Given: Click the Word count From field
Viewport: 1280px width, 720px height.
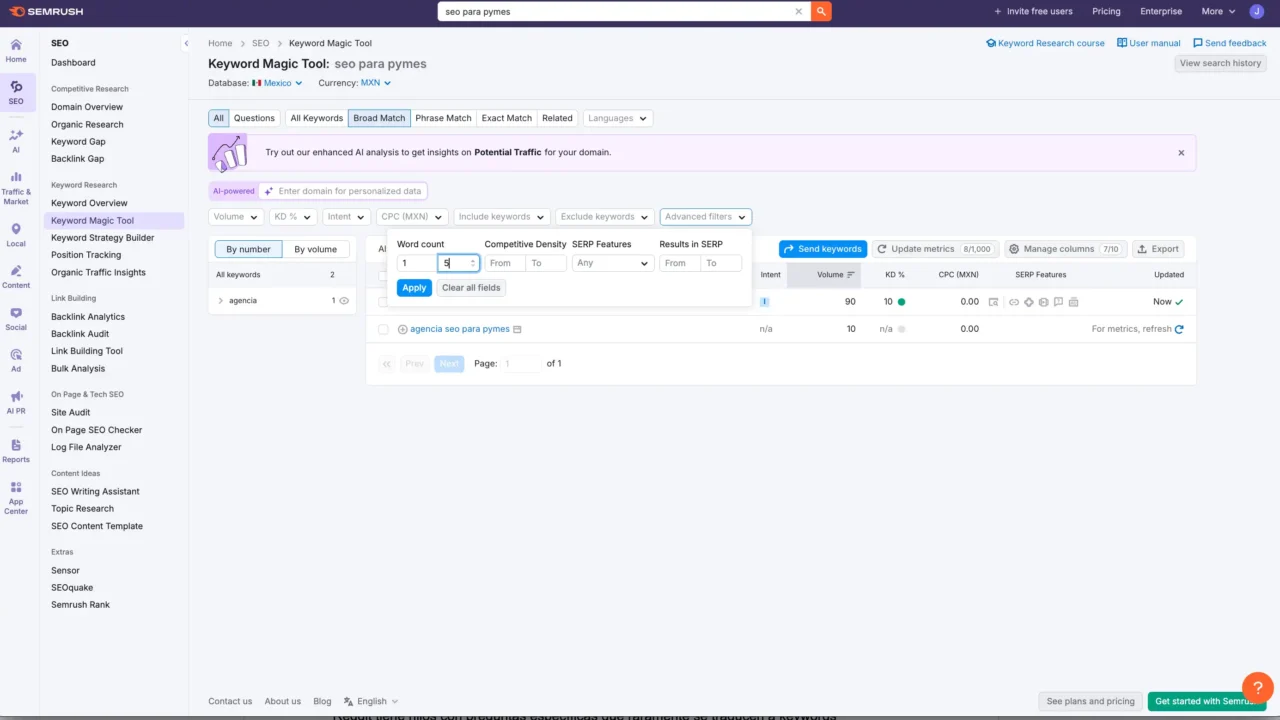Looking at the screenshot, I should 415,263.
